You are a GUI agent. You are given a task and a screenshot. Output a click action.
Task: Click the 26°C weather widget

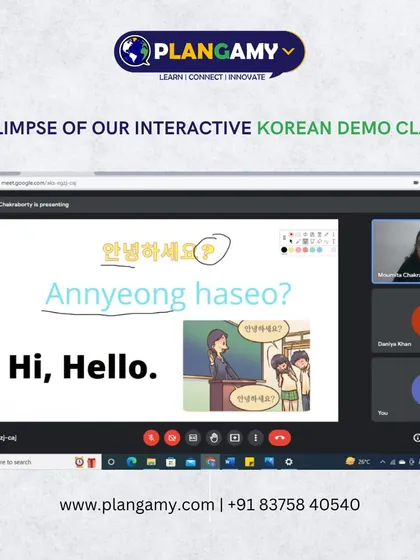[x=358, y=461]
